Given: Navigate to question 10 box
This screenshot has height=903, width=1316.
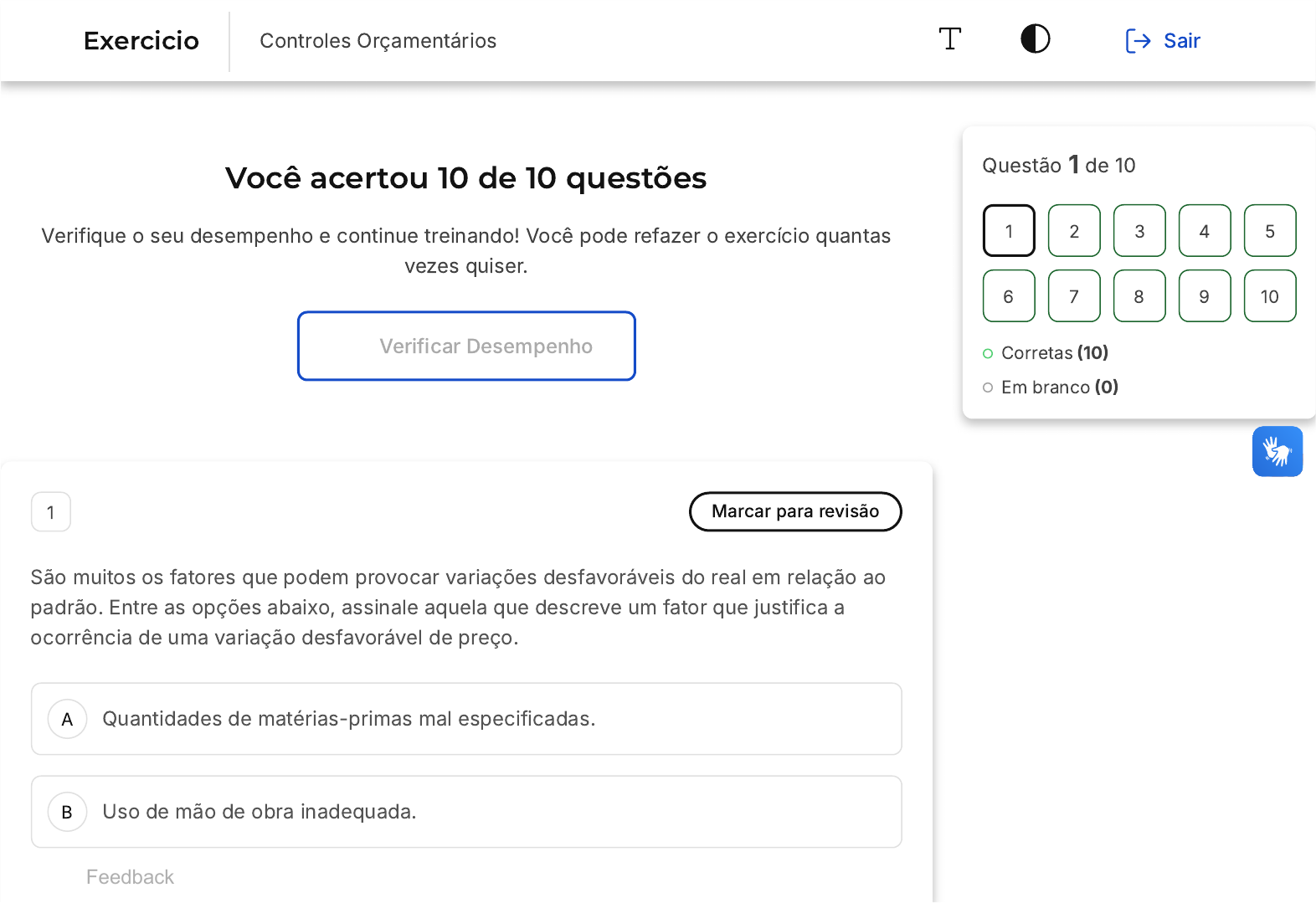Looking at the screenshot, I should coord(1269,296).
